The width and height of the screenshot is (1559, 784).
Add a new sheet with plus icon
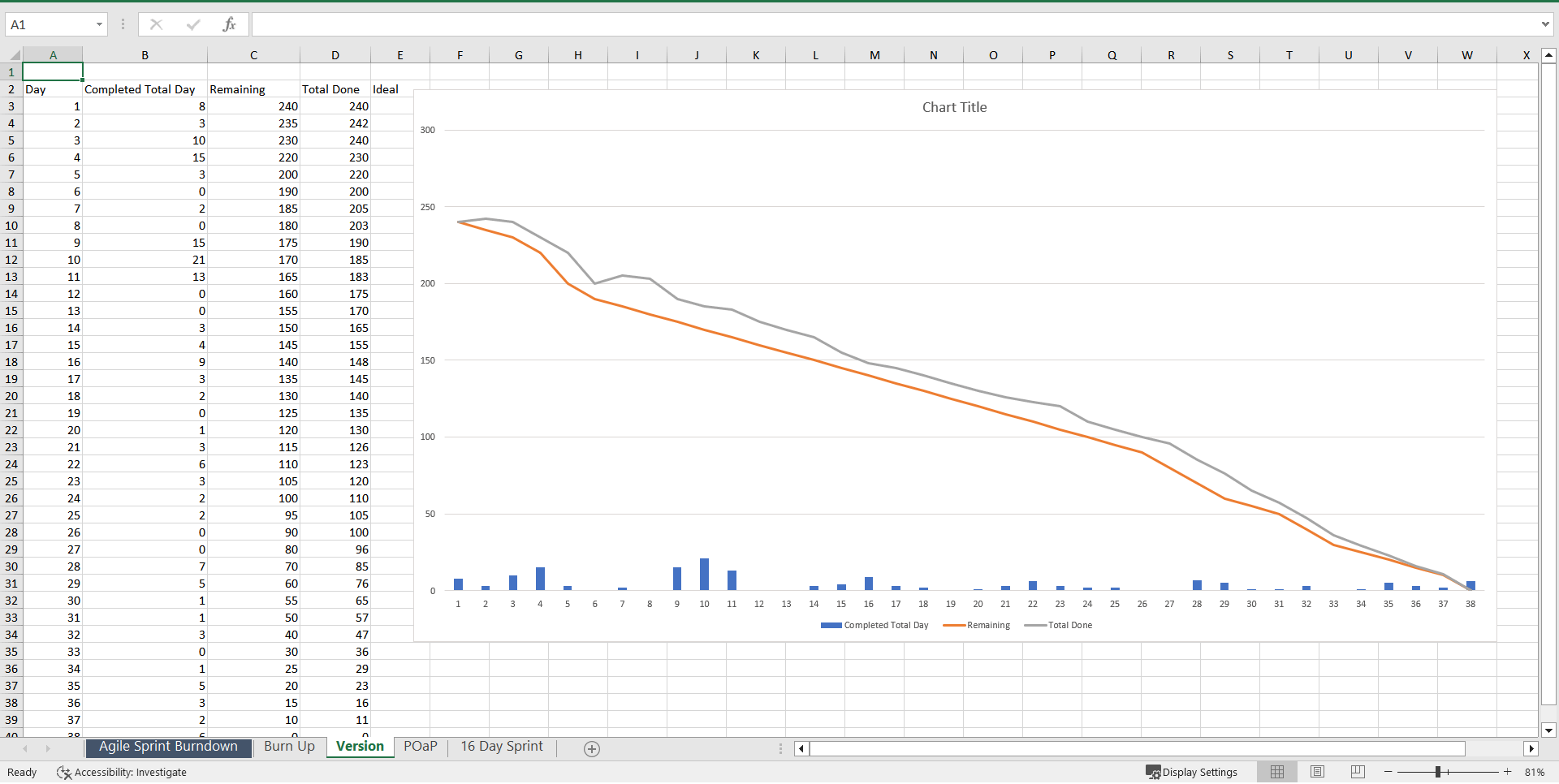592,748
